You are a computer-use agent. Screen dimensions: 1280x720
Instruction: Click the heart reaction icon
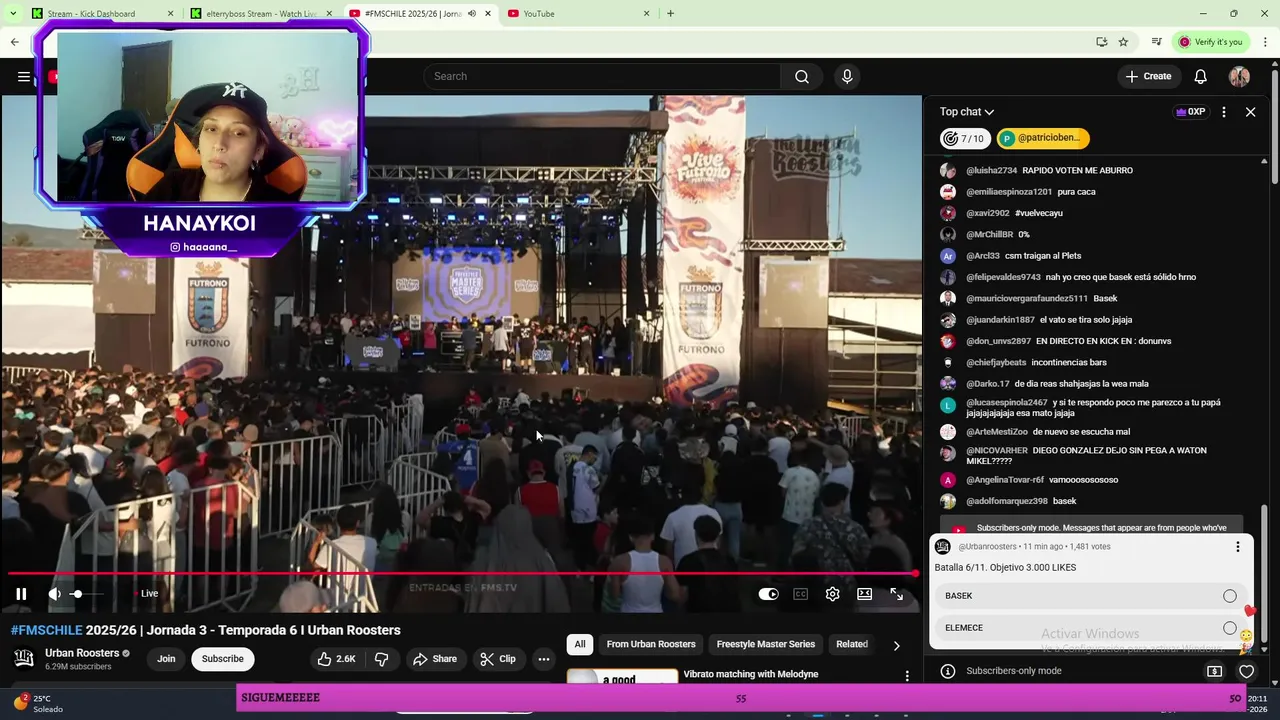pos(1246,672)
